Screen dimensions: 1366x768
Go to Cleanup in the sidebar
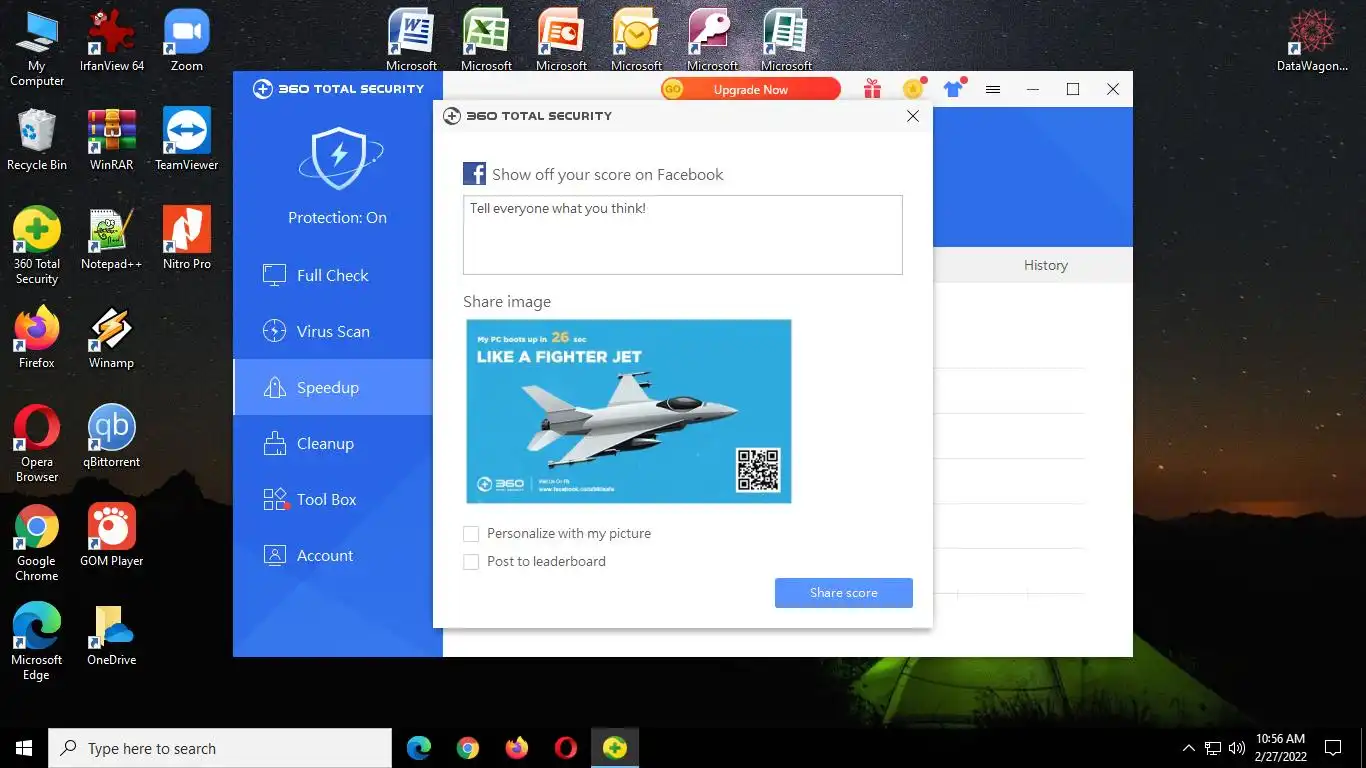[x=333, y=444]
